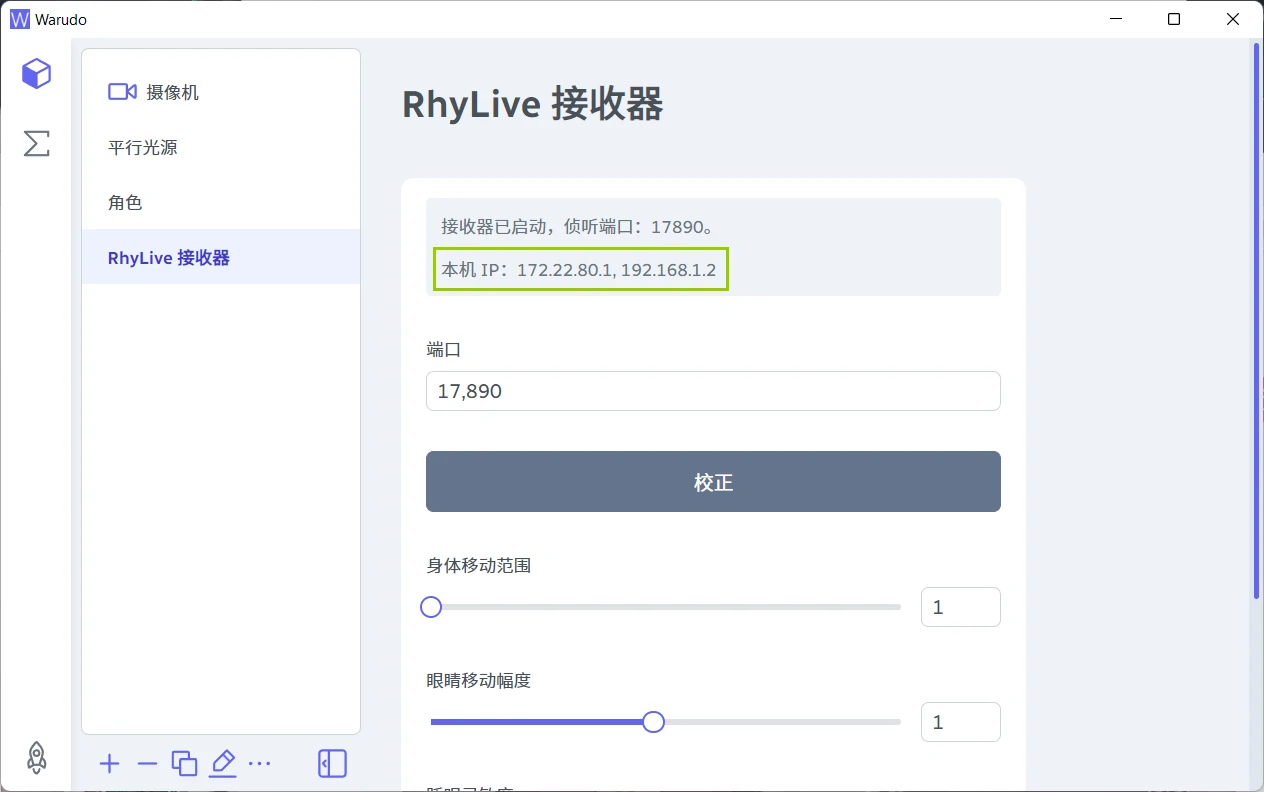Image resolution: width=1264 pixels, height=792 pixels.
Task: Click the 身体移动范围 label
Action: (478, 565)
